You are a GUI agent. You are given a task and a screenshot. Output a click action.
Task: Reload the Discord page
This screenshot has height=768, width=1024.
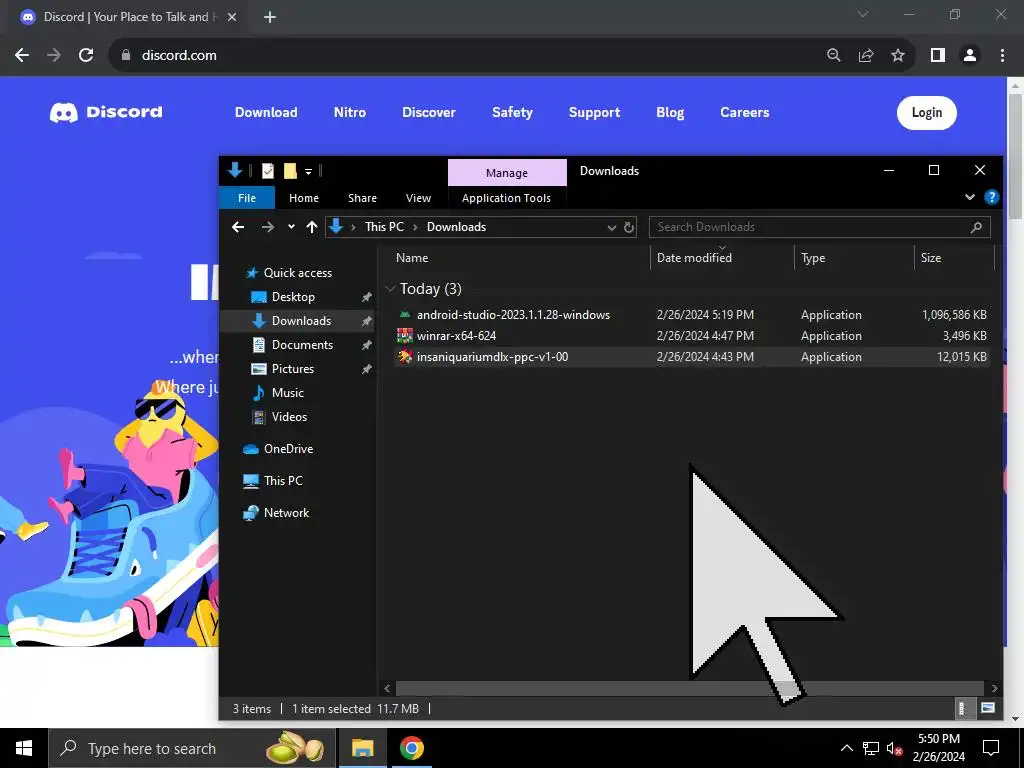click(x=86, y=56)
